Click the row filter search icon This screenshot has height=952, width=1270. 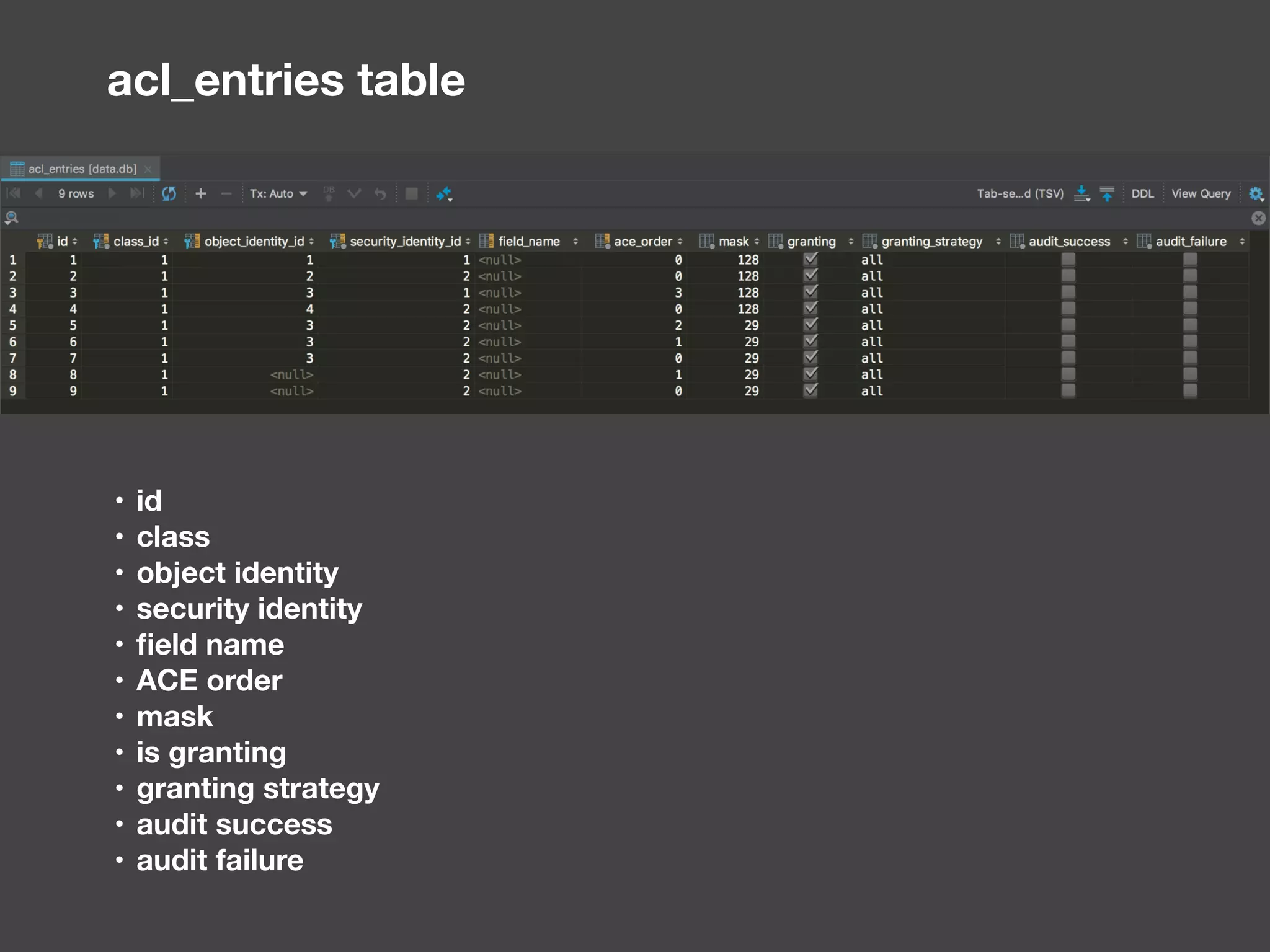tap(12, 218)
